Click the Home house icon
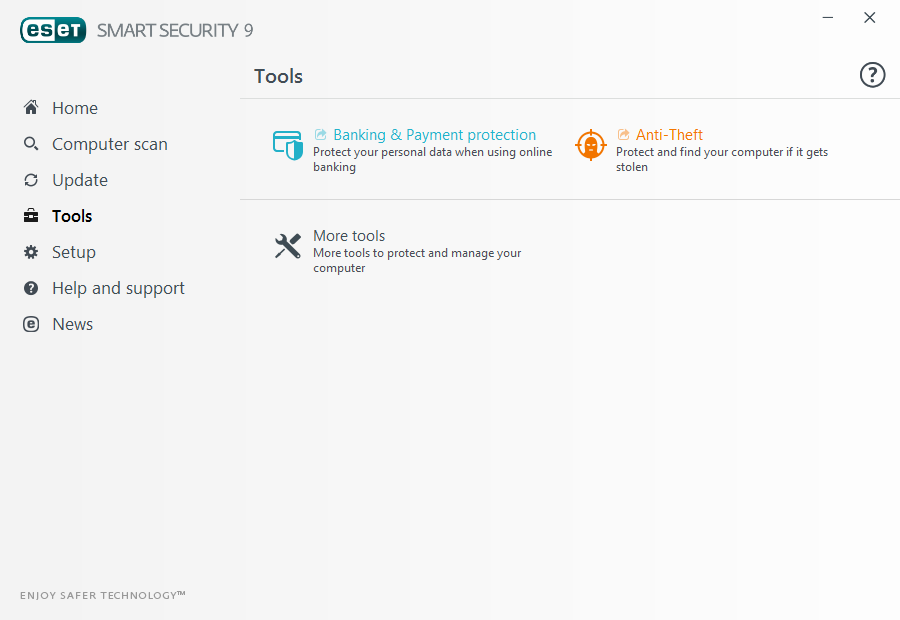The width and height of the screenshot is (900, 620). [x=31, y=108]
